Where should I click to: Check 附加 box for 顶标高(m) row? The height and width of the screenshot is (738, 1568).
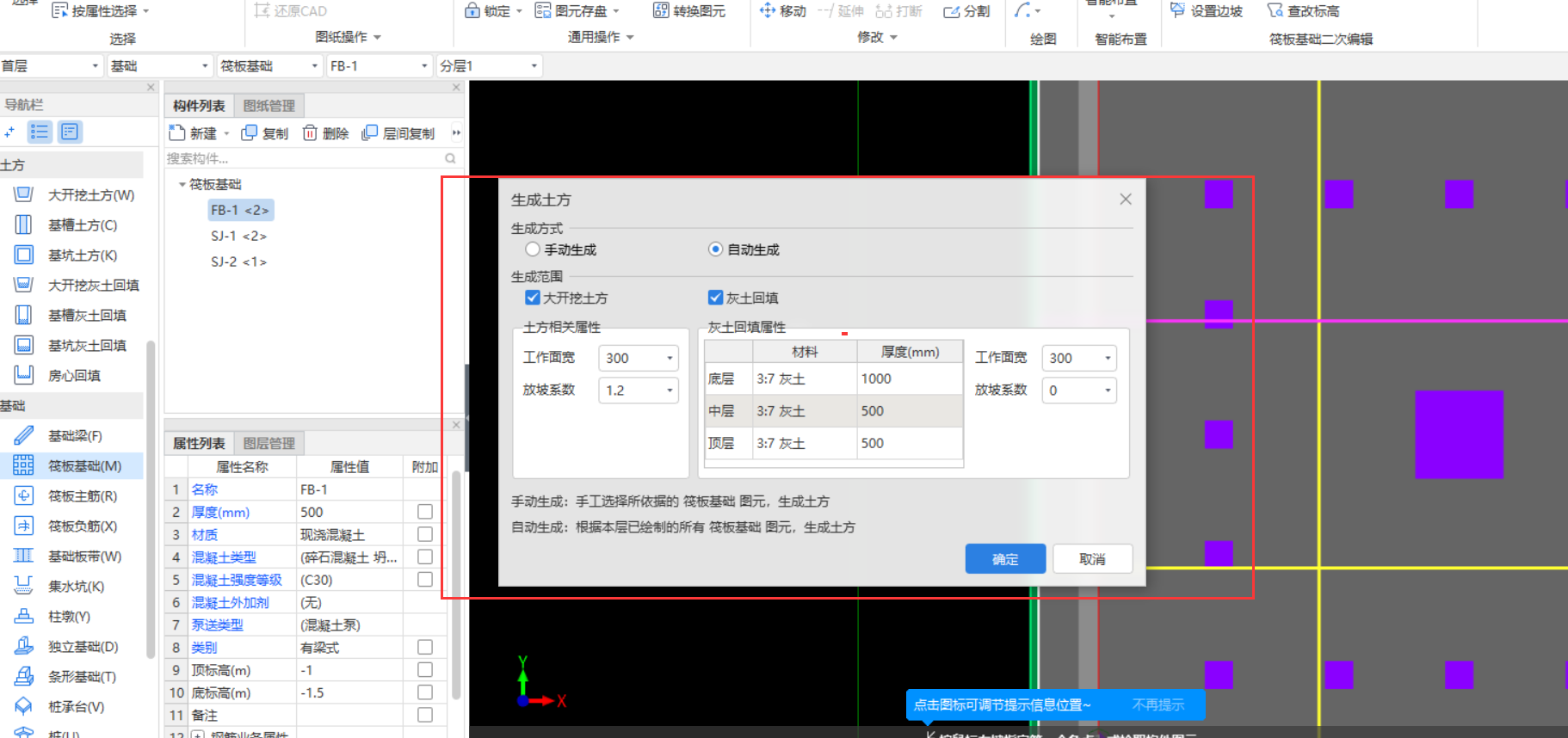point(425,669)
